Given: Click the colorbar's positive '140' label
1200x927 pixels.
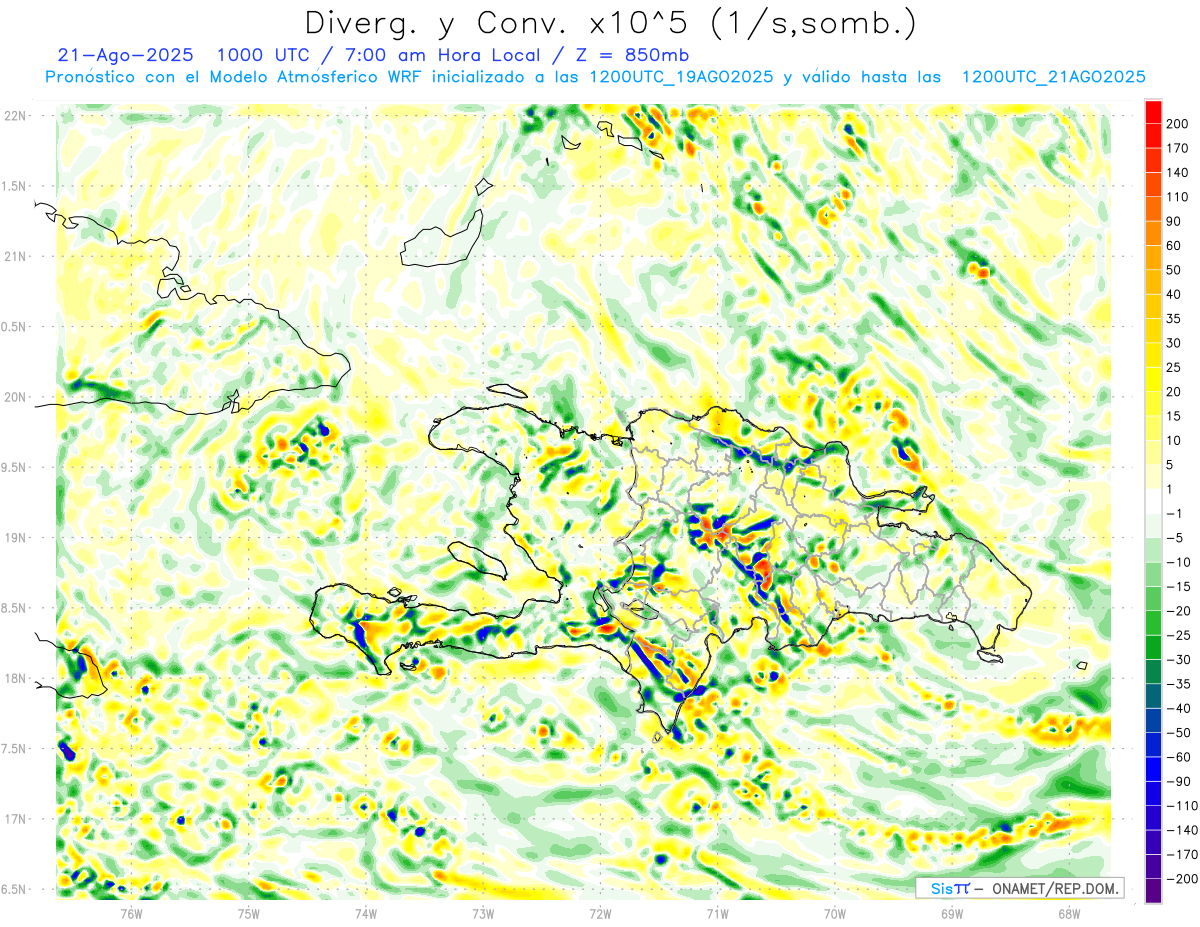Looking at the screenshot, I should 1179,172.
